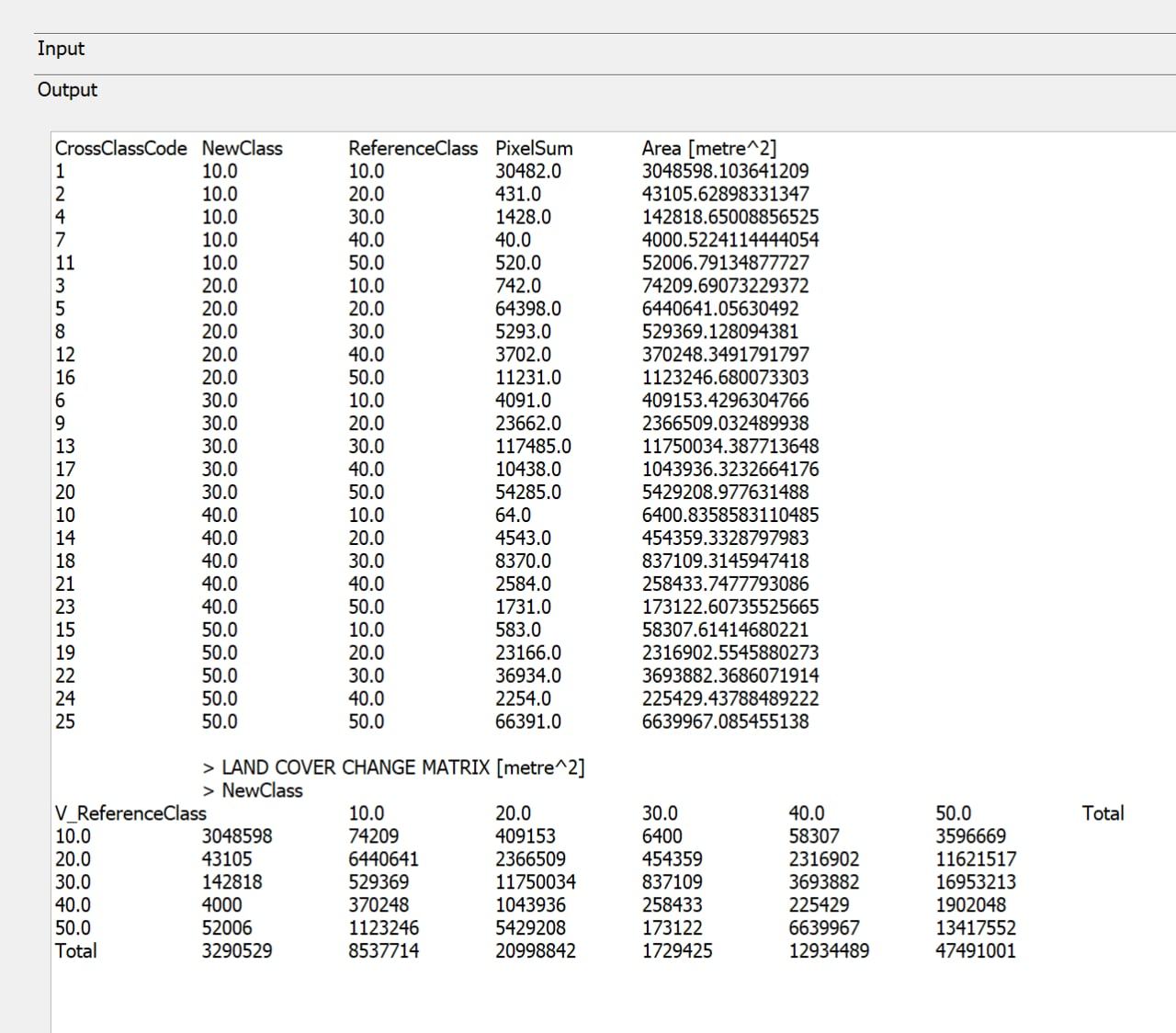Select the area value 6639967.085455138

(x=725, y=721)
